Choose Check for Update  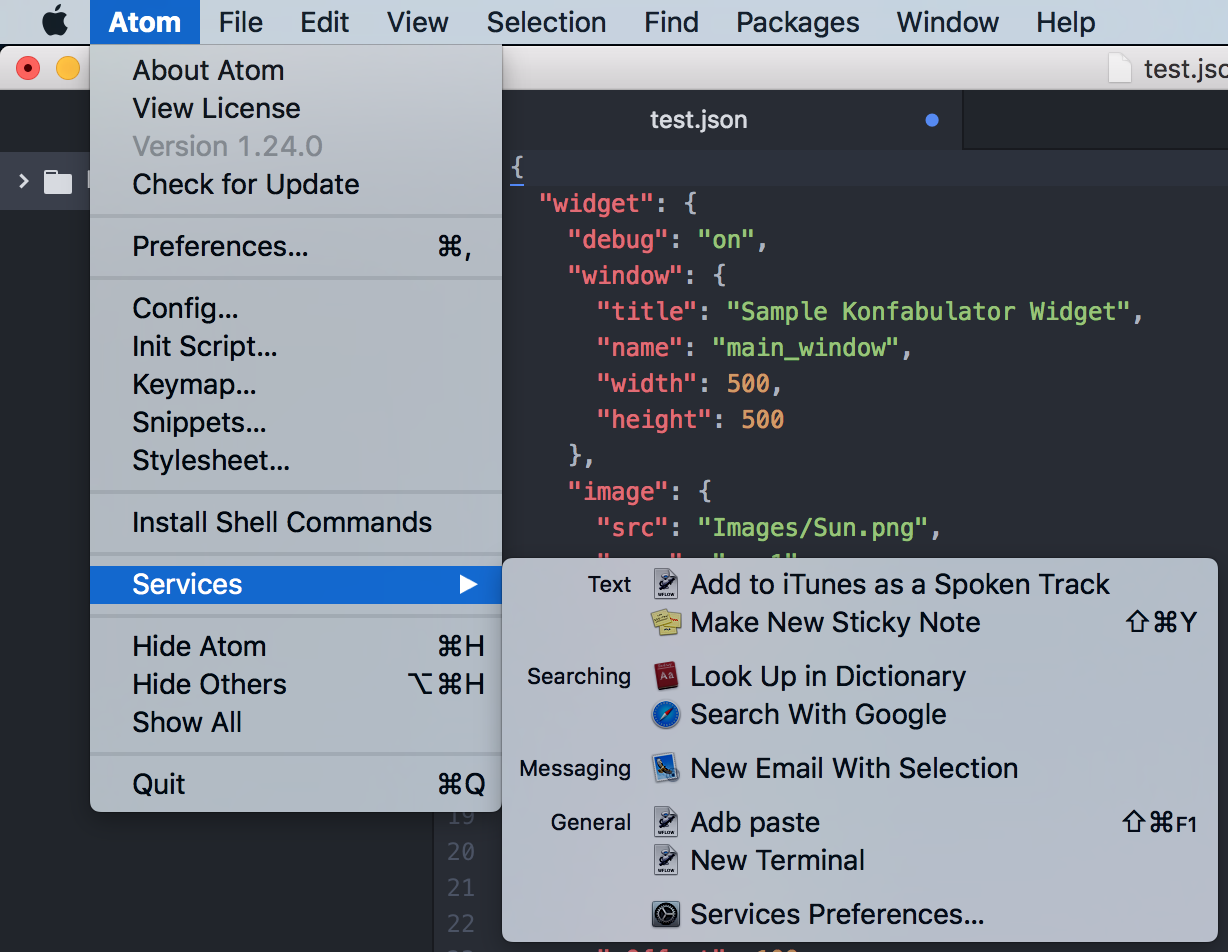point(246,185)
